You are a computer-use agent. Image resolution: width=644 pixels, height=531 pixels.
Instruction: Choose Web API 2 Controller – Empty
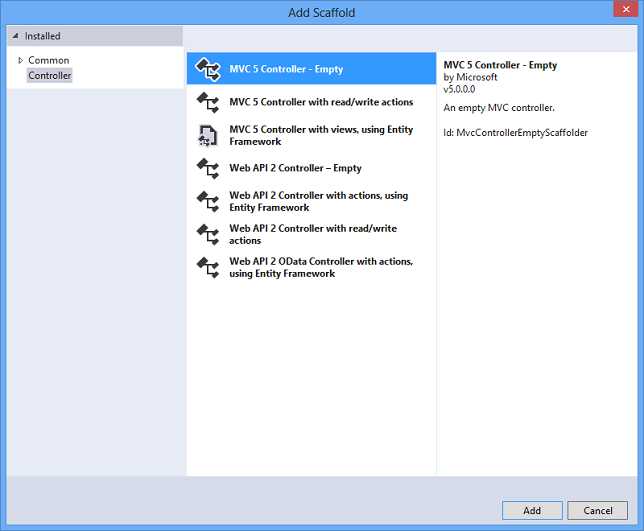311,168
